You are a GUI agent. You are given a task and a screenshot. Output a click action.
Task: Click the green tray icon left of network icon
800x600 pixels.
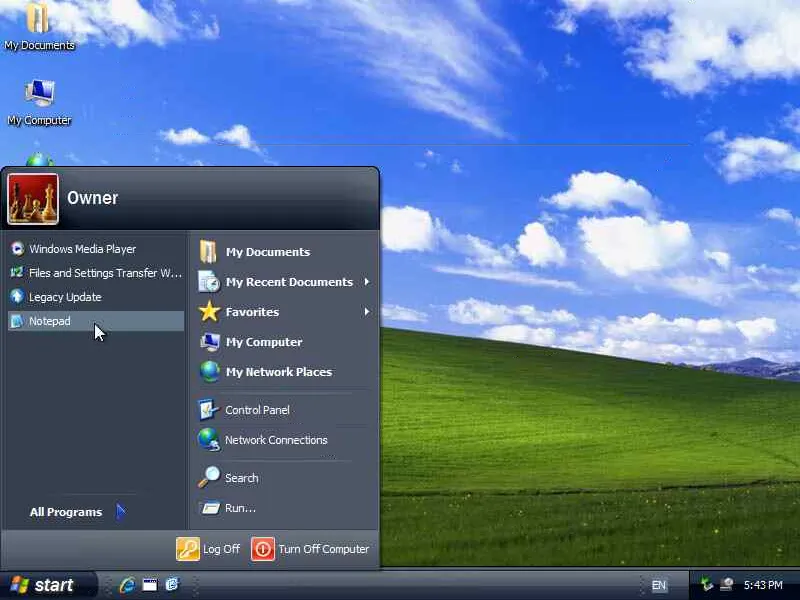coord(707,585)
